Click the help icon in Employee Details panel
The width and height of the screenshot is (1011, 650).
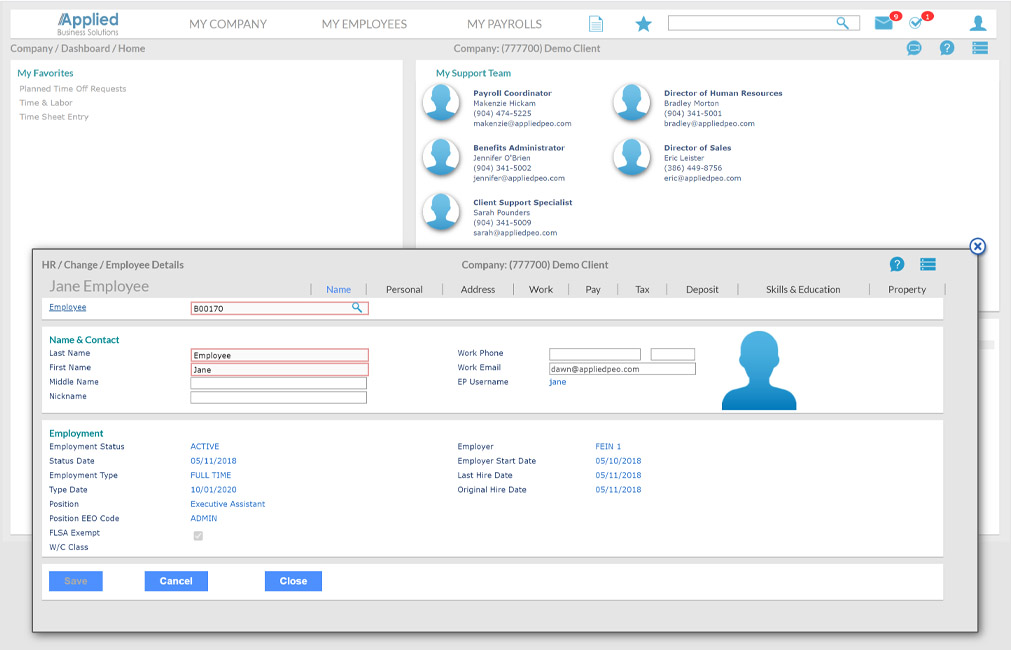(897, 264)
